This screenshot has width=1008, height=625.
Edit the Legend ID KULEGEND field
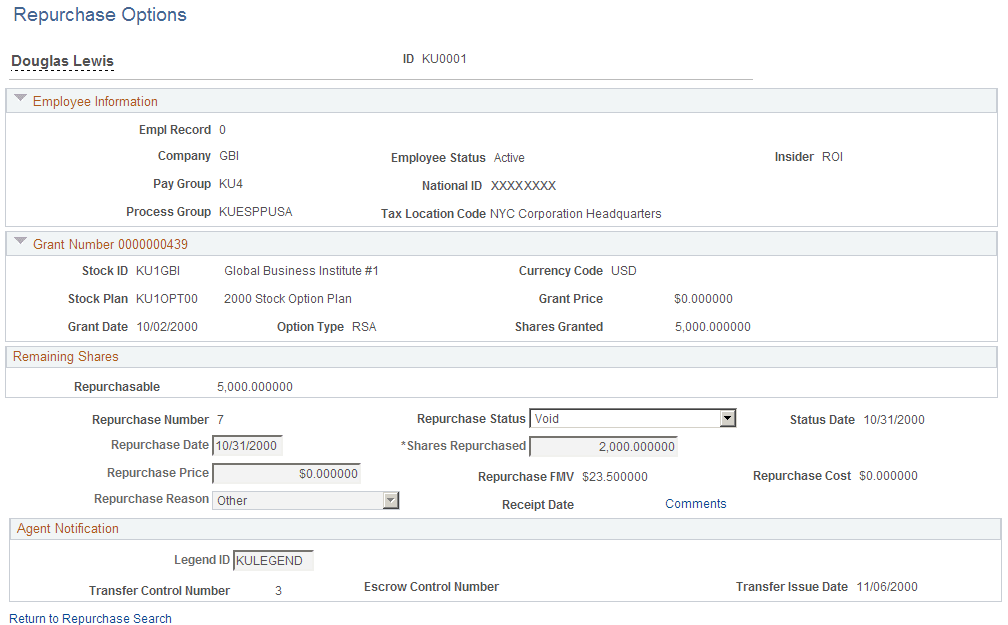(272, 560)
